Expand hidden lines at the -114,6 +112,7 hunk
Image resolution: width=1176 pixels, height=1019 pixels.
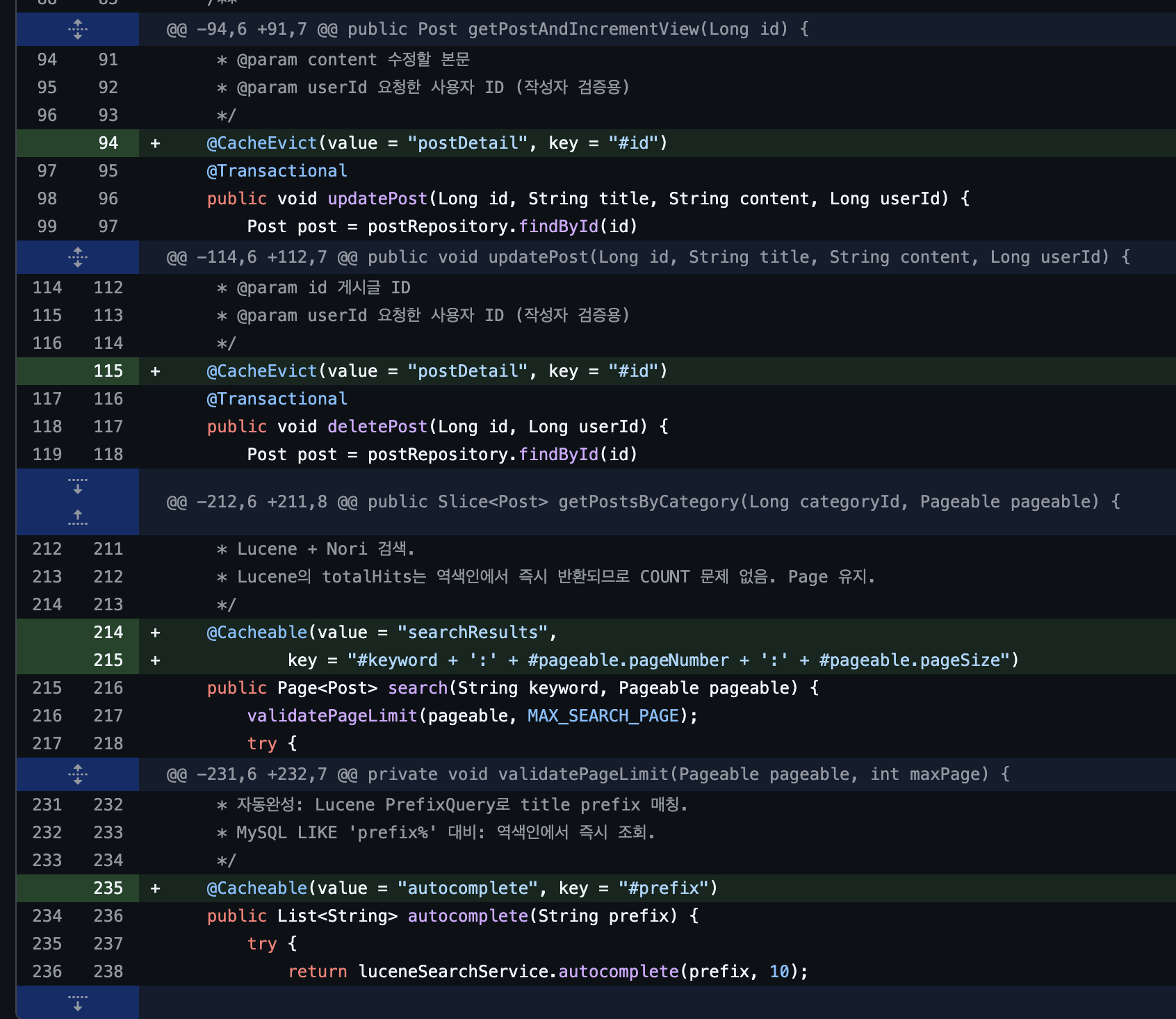(x=77, y=257)
